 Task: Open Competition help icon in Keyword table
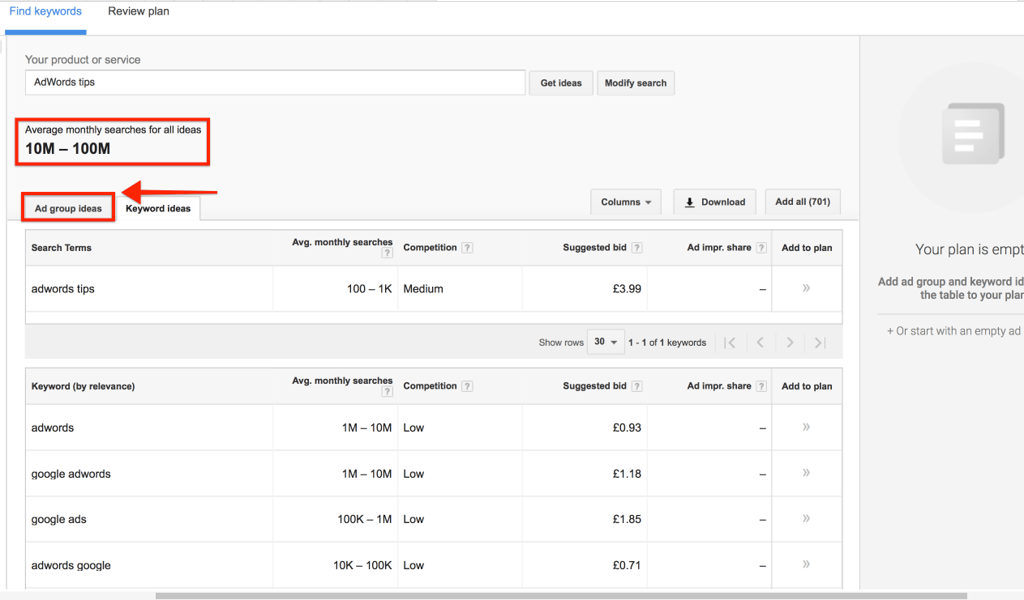(467, 386)
